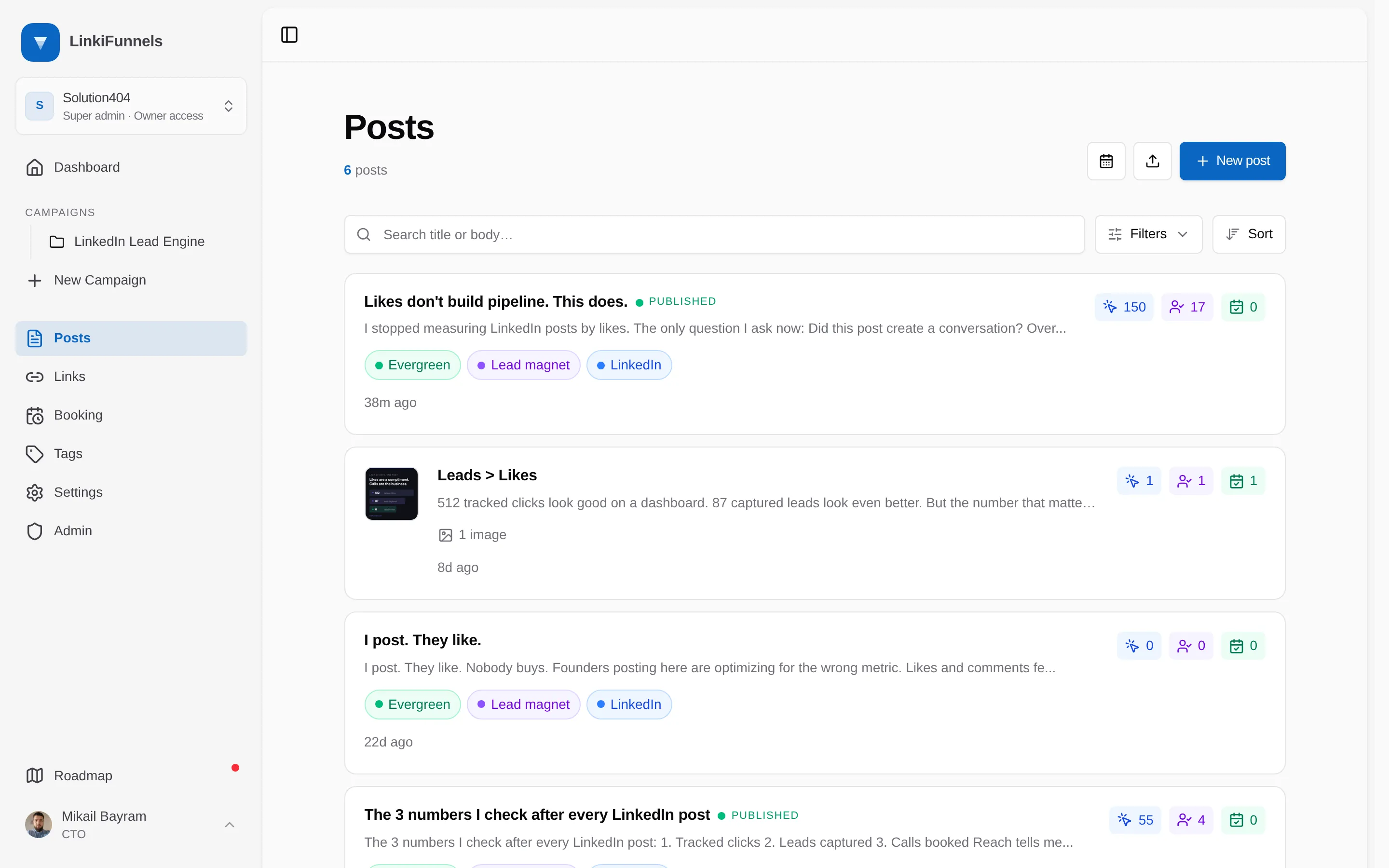Click Lead magnet tag on the 22d ago post
Viewport: 1389px width, 868px height.
(523, 705)
